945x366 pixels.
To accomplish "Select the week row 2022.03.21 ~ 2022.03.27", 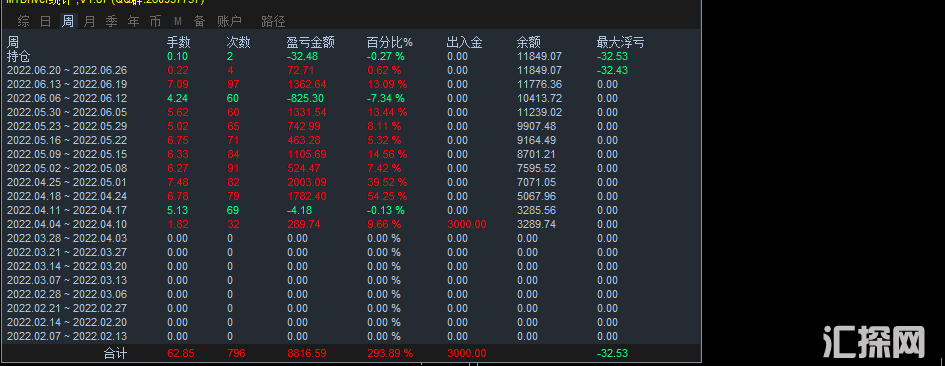I will coord(67,252).
